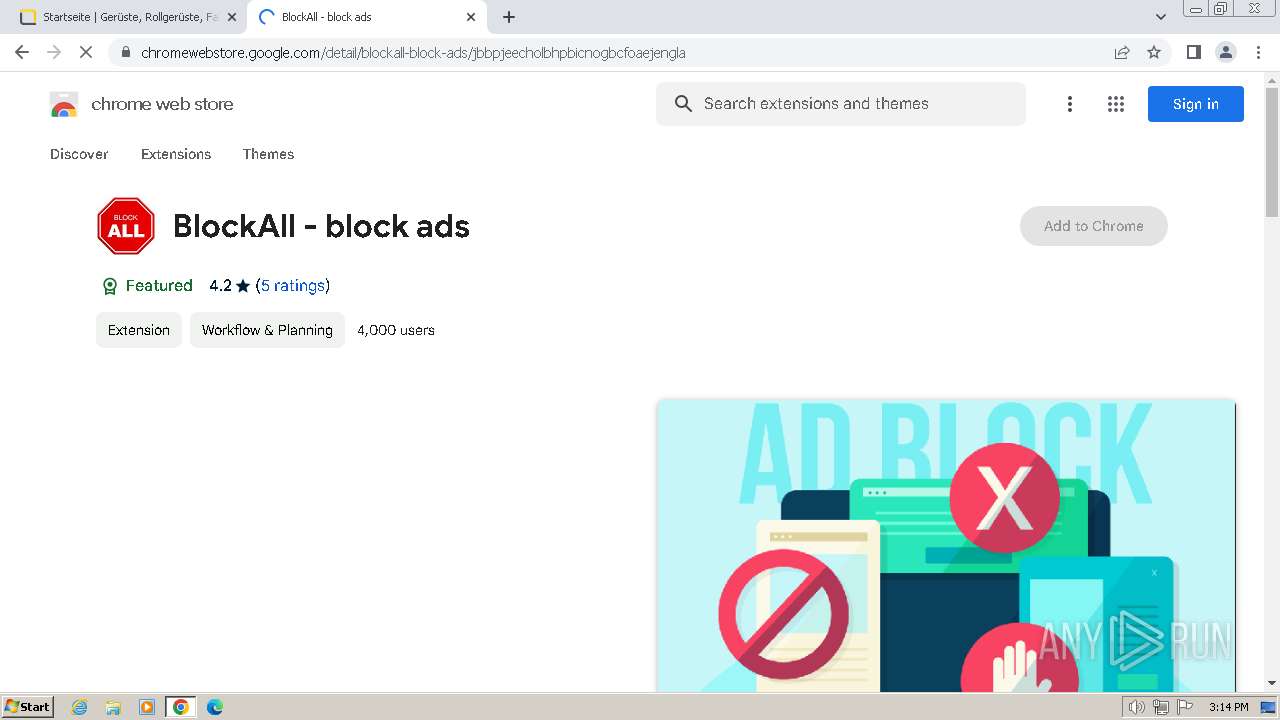Click the magnifier search icon
The image size is (1280, 720).
[683, 104]
